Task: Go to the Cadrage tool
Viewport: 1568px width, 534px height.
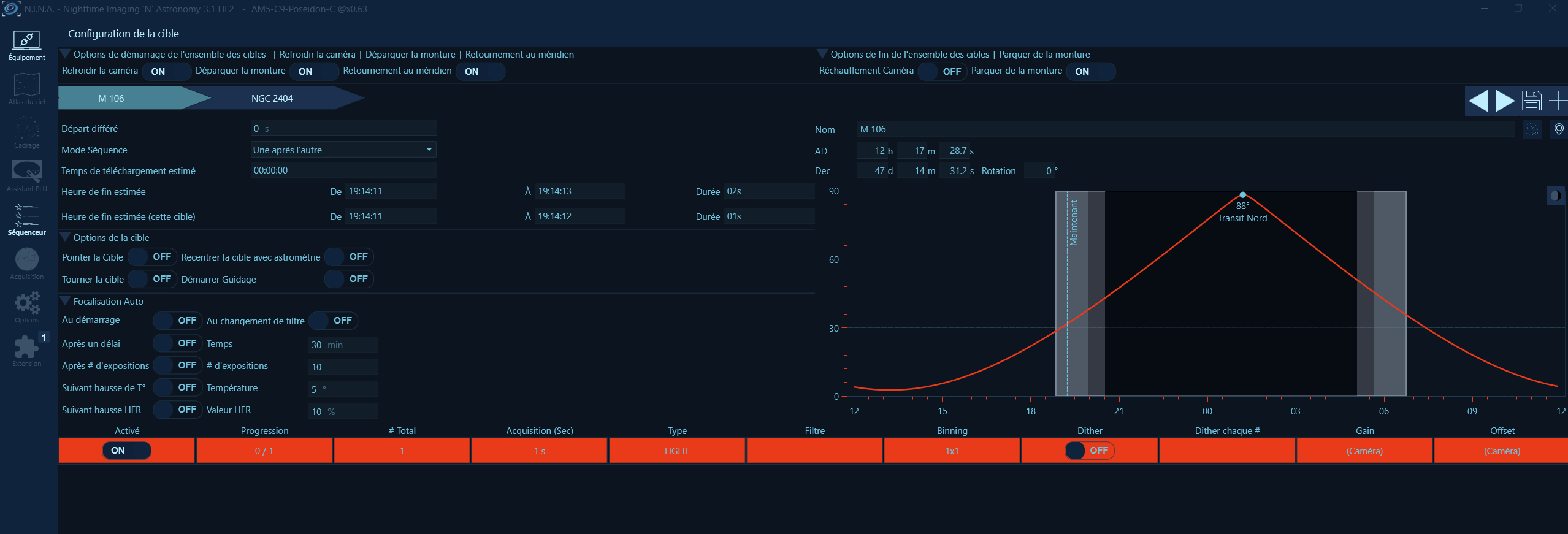Action: pyautogui.click(x=26, y=132)
